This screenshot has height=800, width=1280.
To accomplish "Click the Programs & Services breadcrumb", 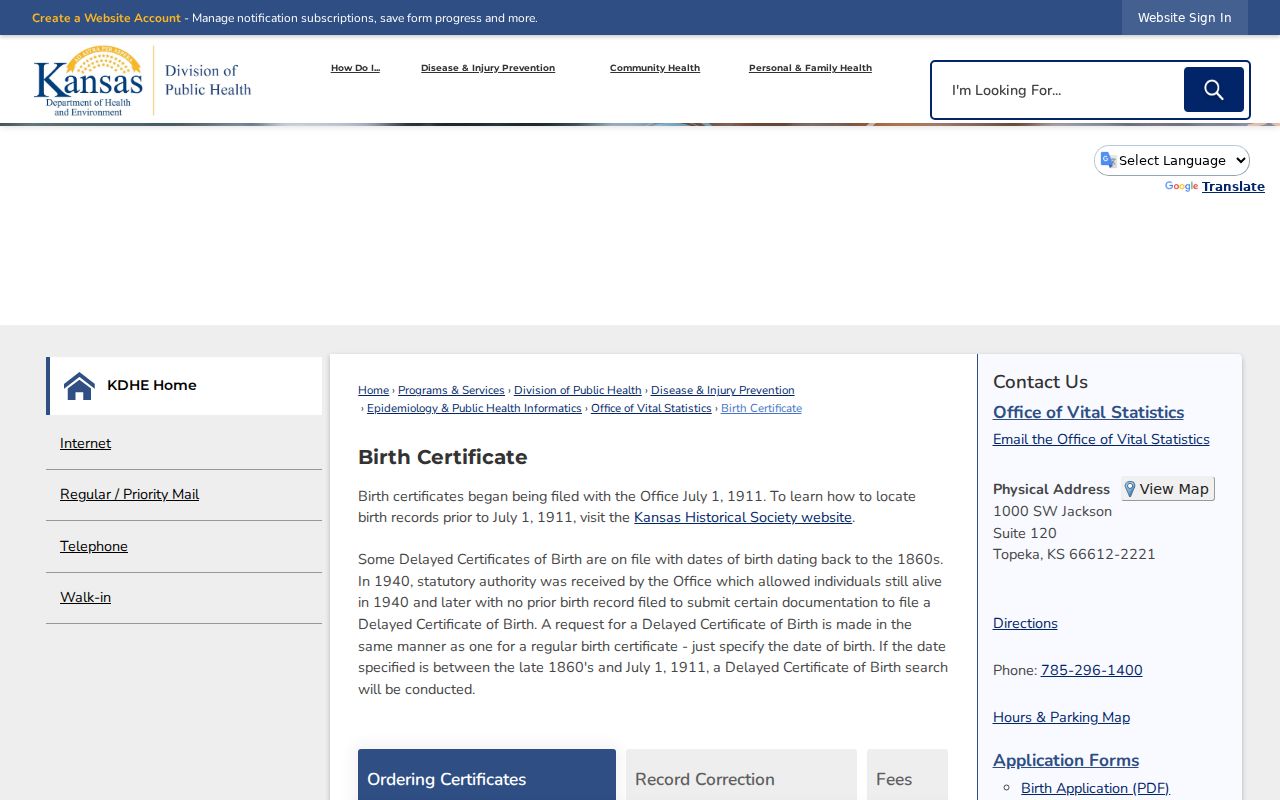I will tap(451, 391).
